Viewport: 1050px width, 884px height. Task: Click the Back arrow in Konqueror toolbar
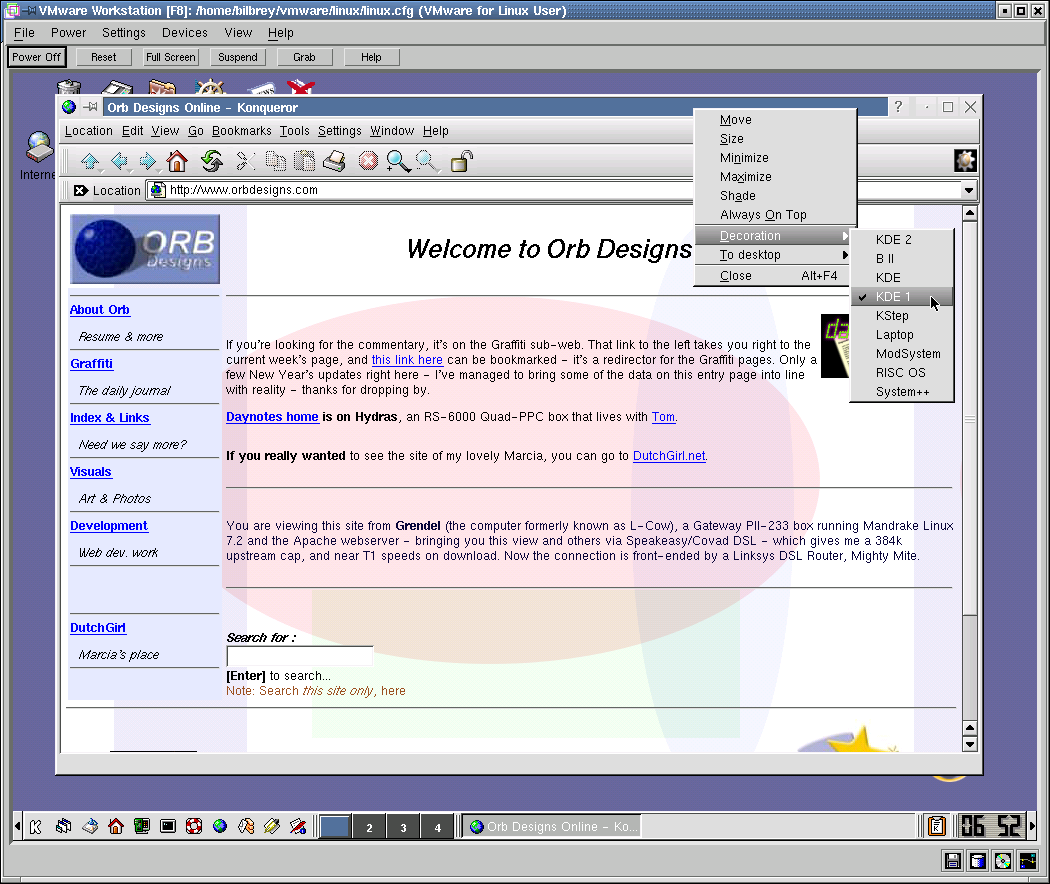click(x=119, y=161)
